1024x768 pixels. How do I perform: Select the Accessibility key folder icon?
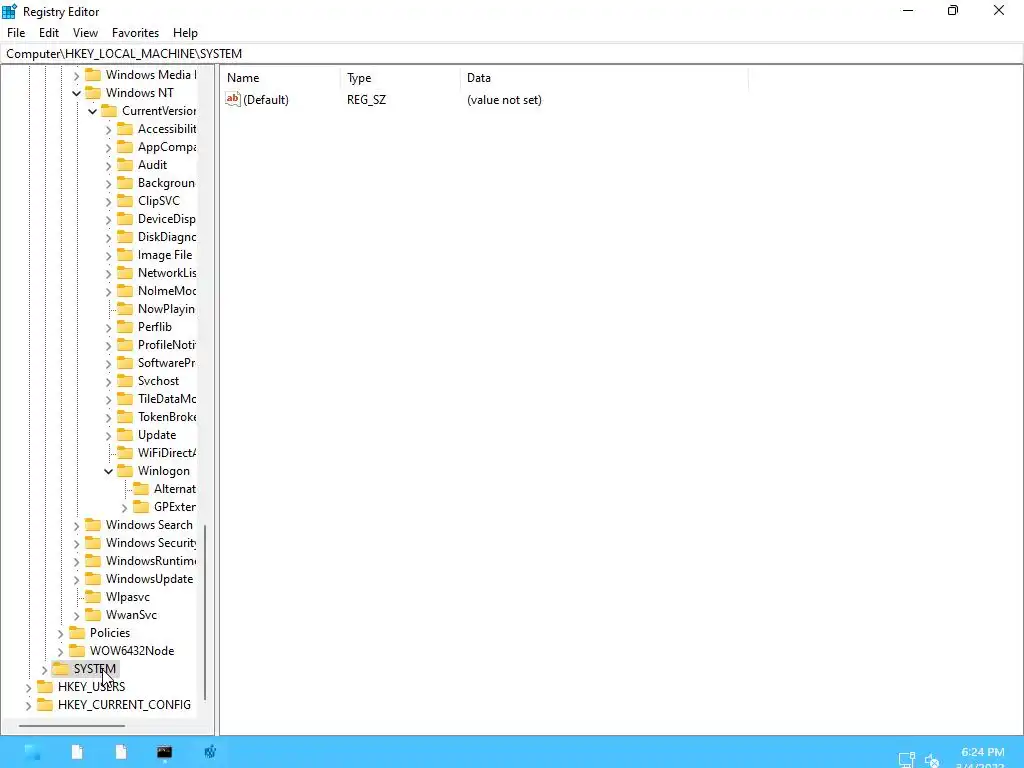click(125, 129)
